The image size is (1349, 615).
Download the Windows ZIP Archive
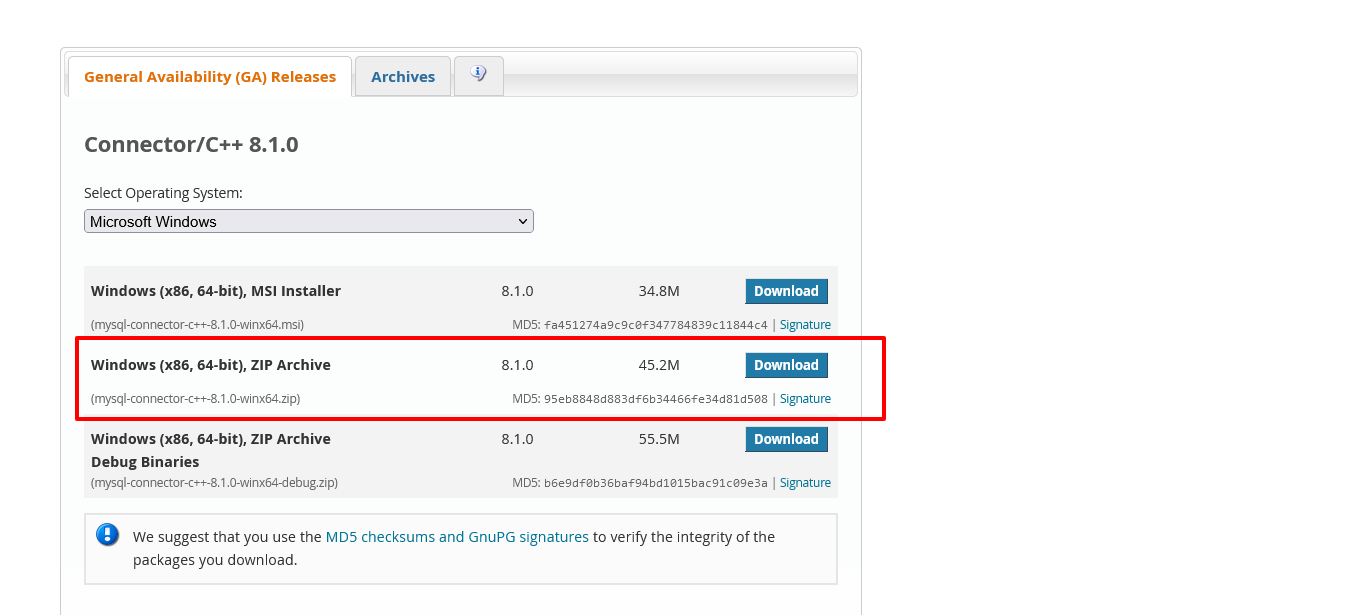point(786,365)
